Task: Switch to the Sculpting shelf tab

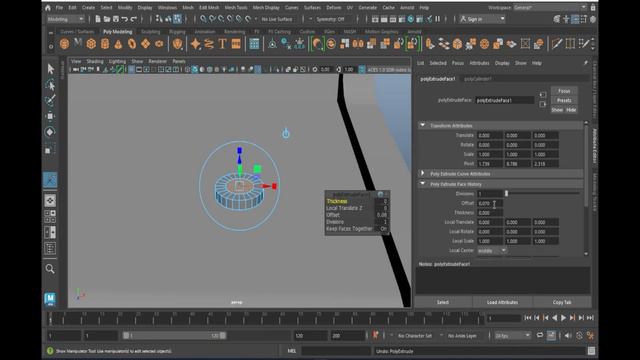Action: pyautogui.click(x=151, y=31)
